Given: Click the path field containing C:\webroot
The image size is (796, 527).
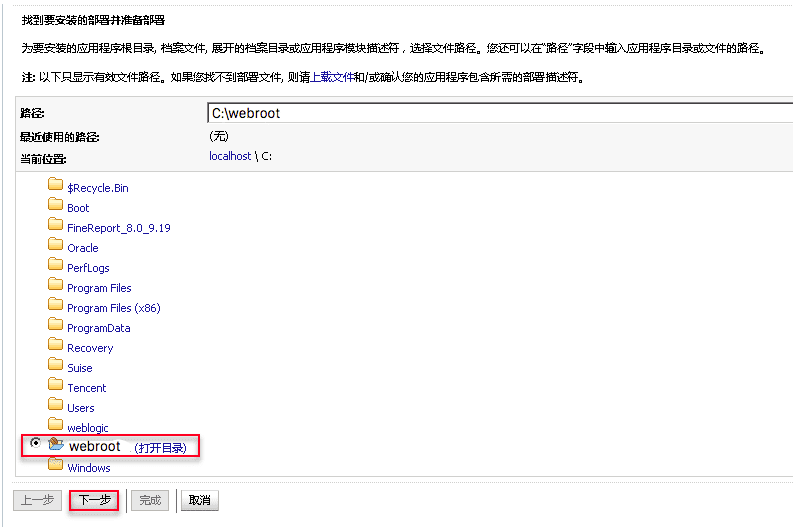Looking at the screenshot, I should pos(500,113).
